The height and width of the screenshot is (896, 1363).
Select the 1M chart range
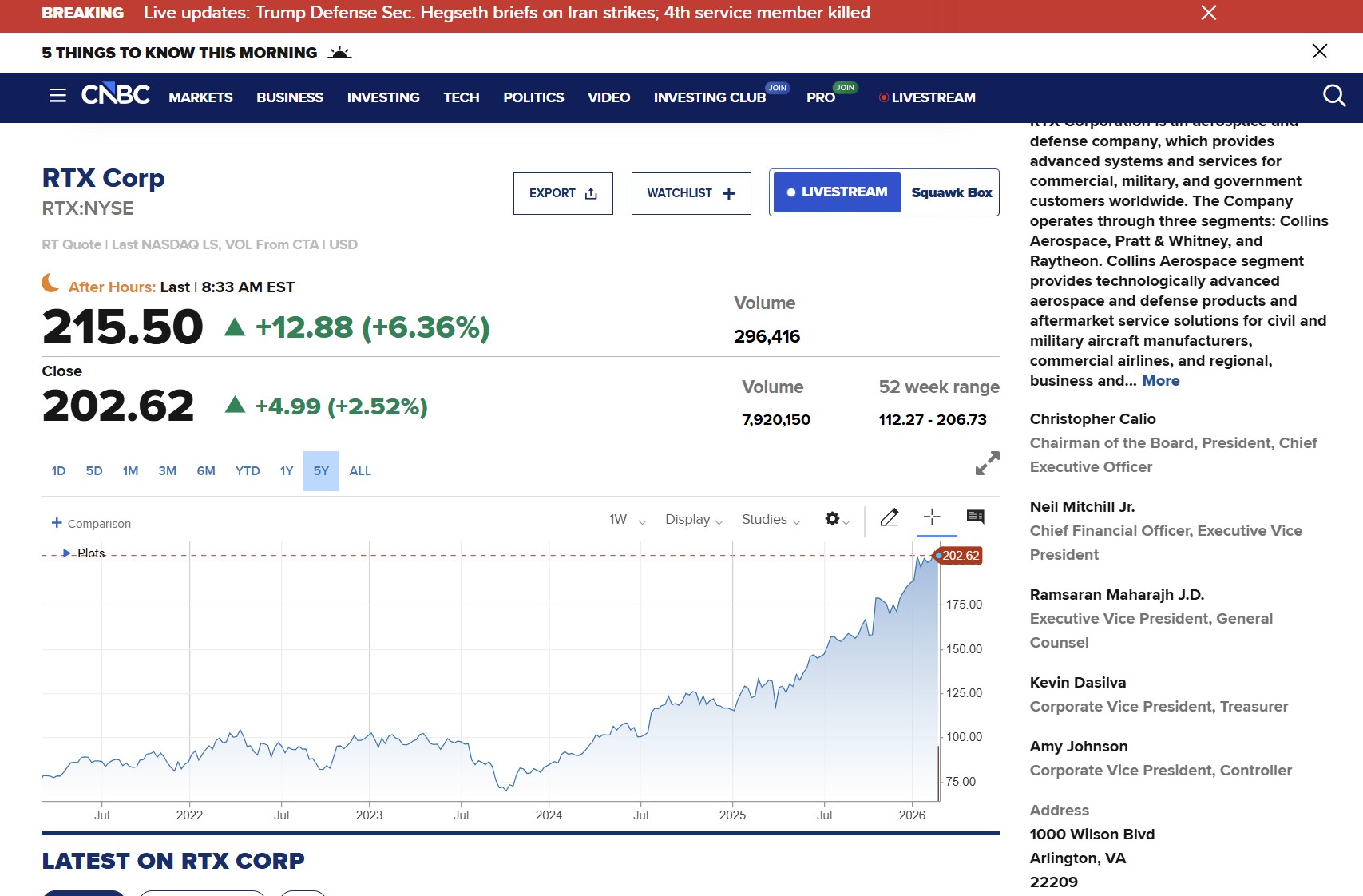(x=131, y=471)
